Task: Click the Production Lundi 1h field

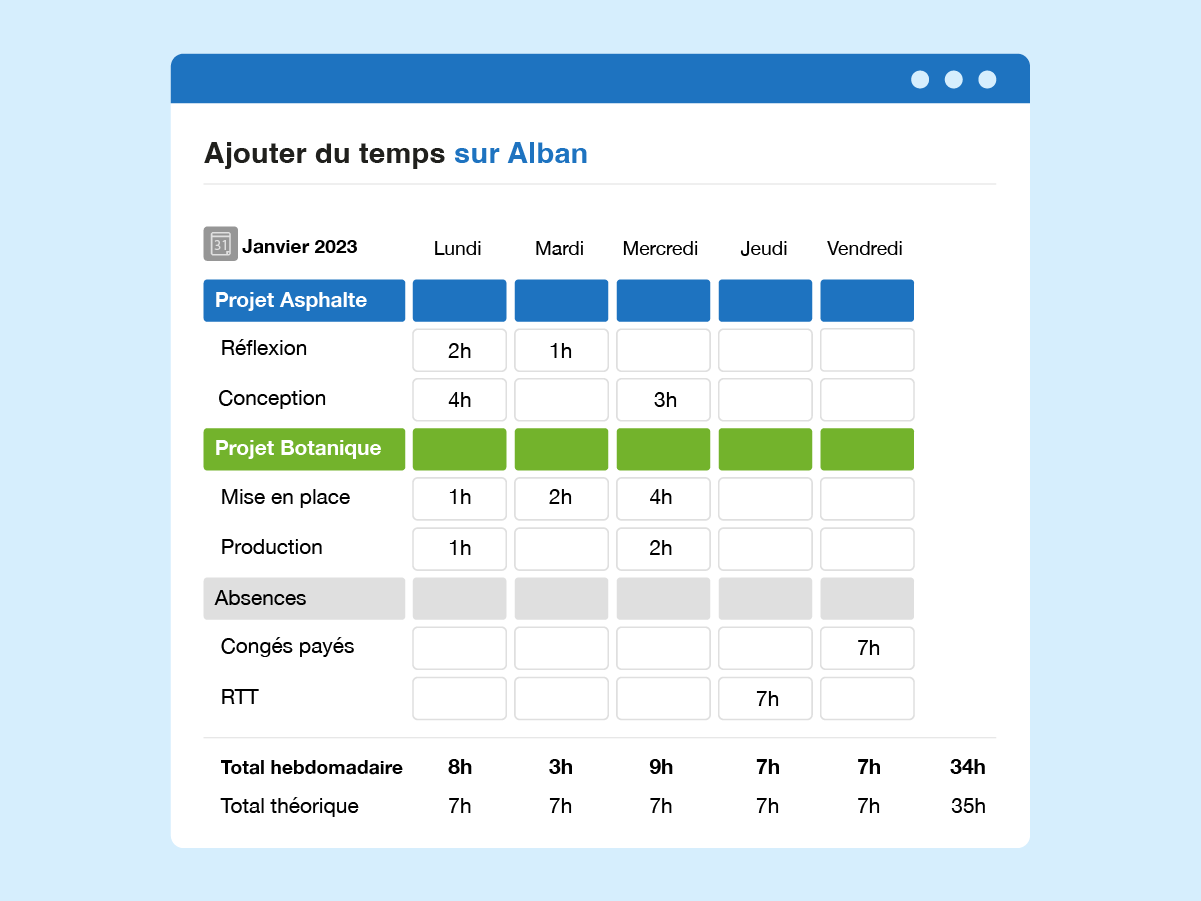Action: (x=460, y=549)
